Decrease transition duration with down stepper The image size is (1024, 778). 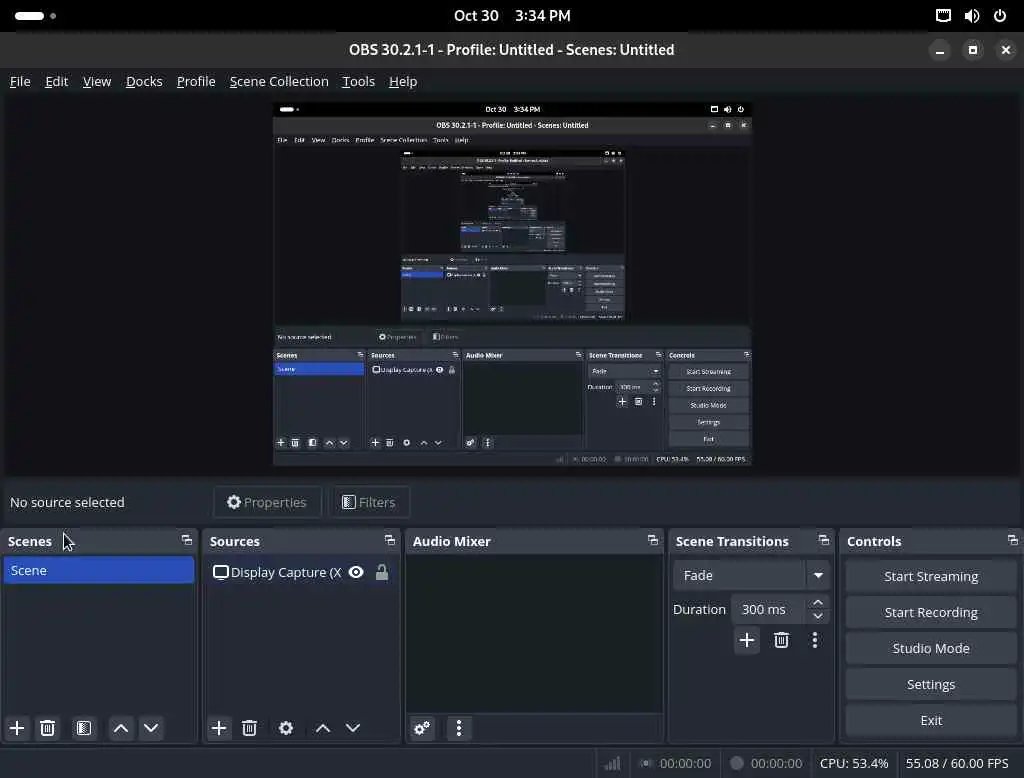click(x=818, y=616)
